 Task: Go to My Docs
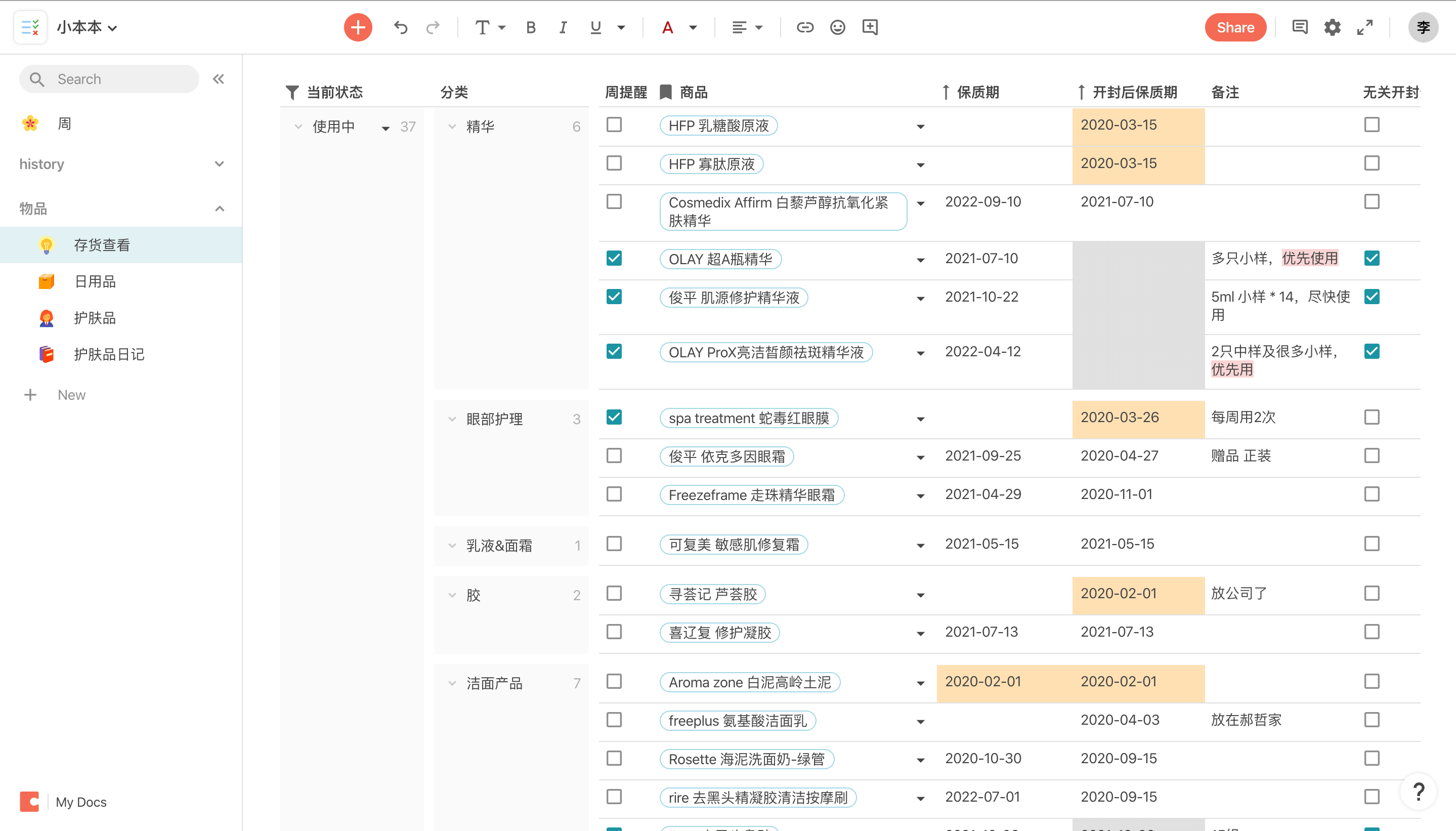(81, 802)
